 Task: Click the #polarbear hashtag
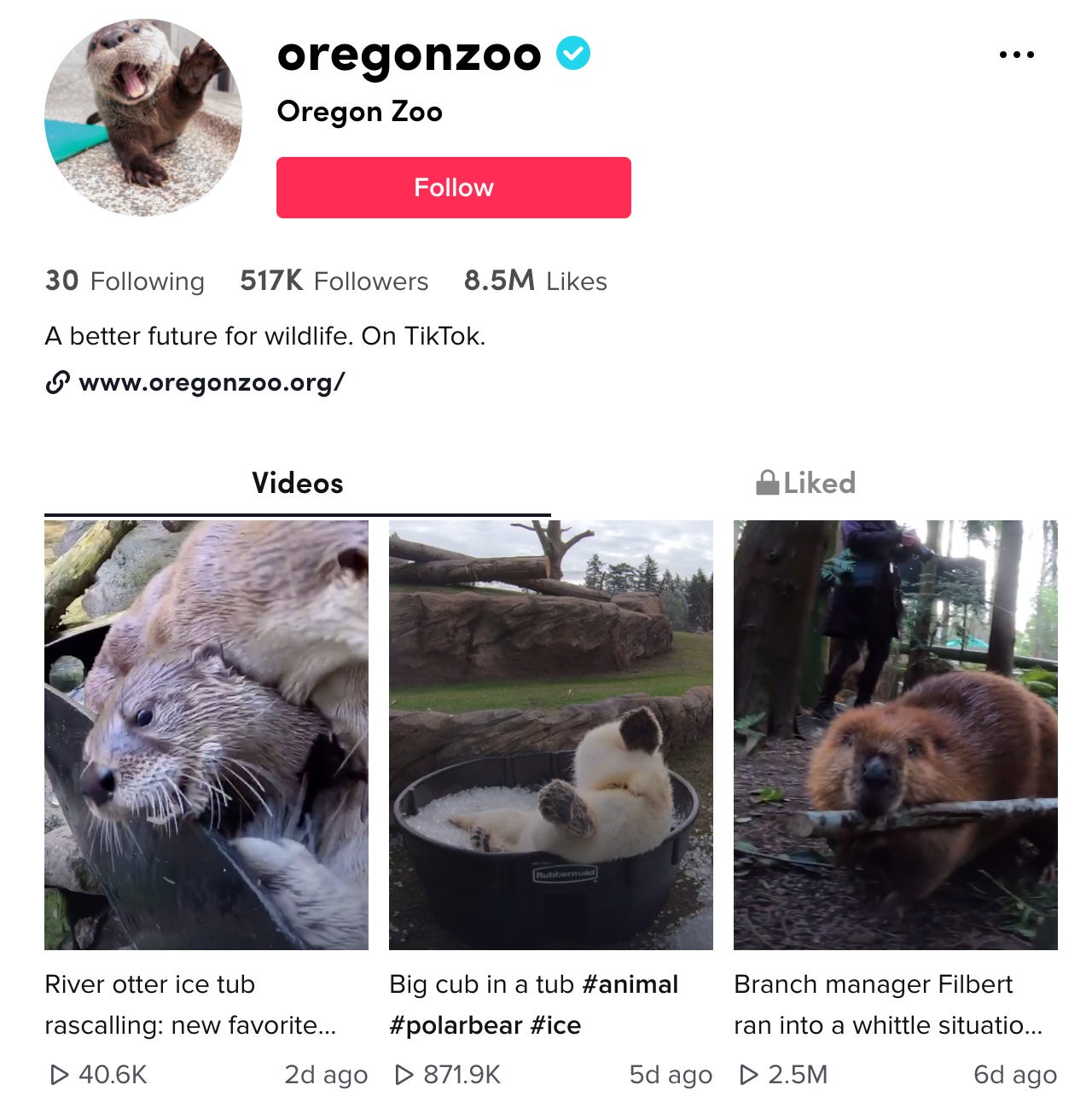coord(456,1025)
